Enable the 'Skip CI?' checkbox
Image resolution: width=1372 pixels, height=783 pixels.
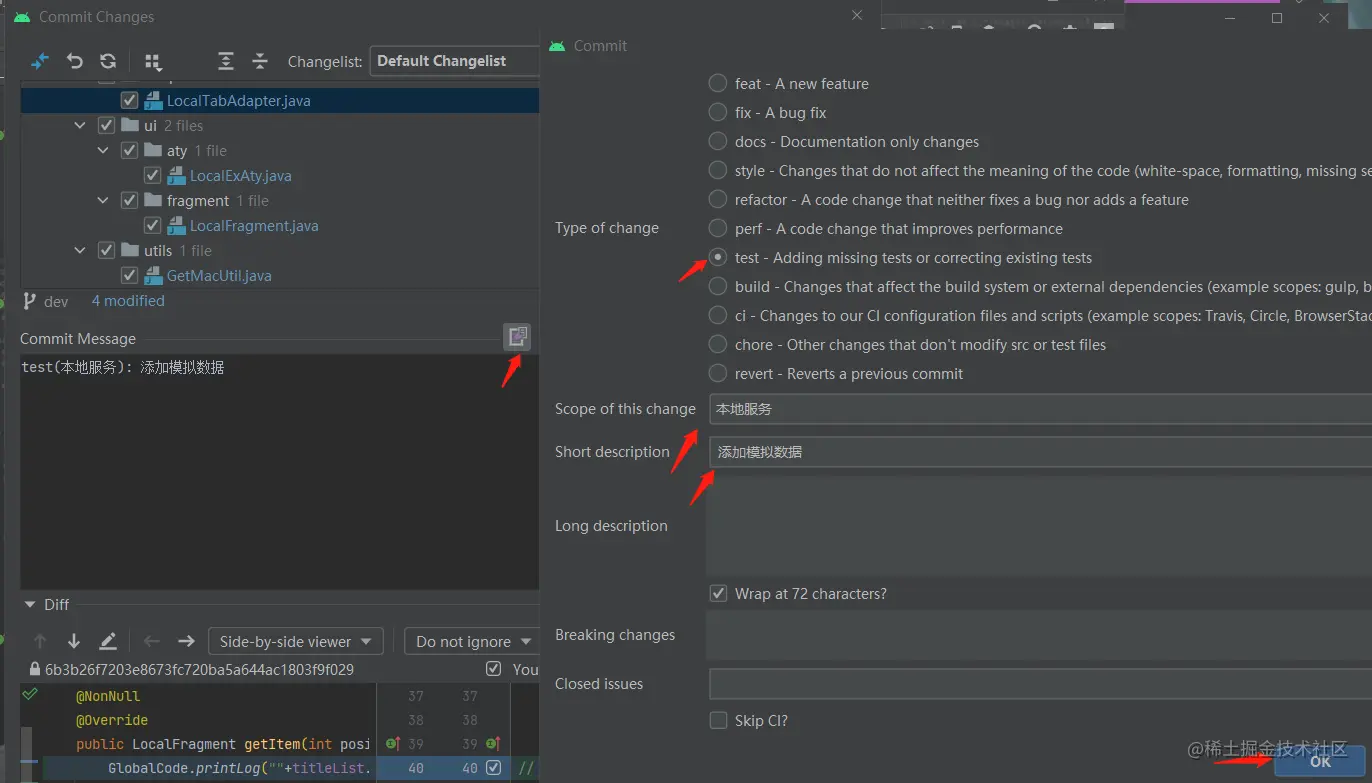tap(718, 720)
